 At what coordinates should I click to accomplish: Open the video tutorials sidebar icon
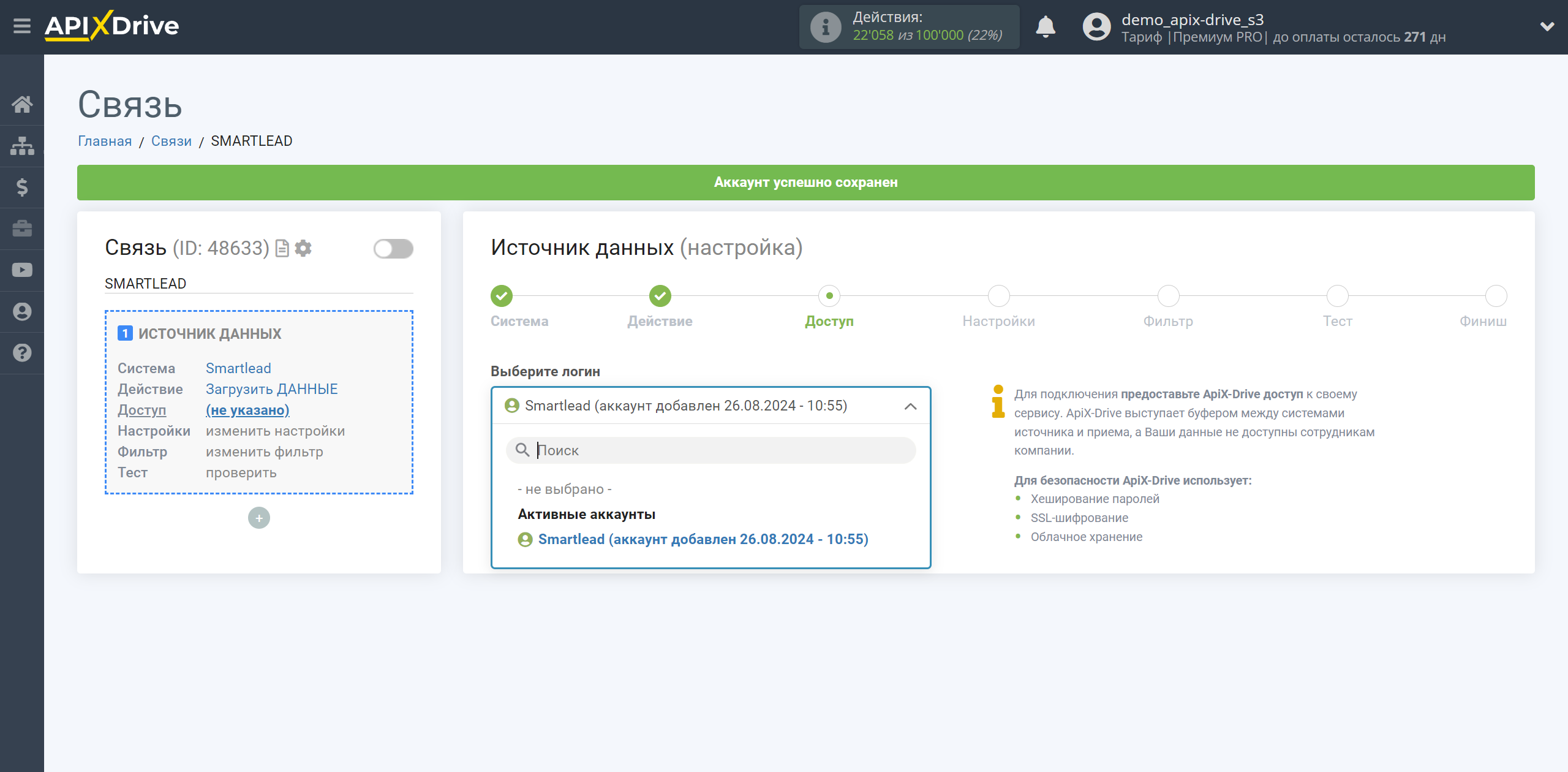(22, 270)
